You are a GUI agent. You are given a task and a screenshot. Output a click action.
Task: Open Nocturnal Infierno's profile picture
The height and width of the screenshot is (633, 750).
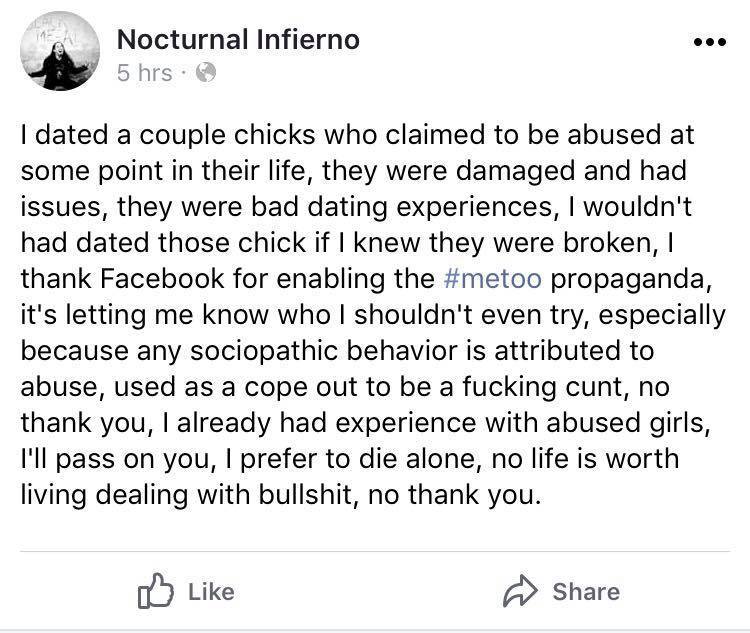pyautogui.click(x=60, y=51)
